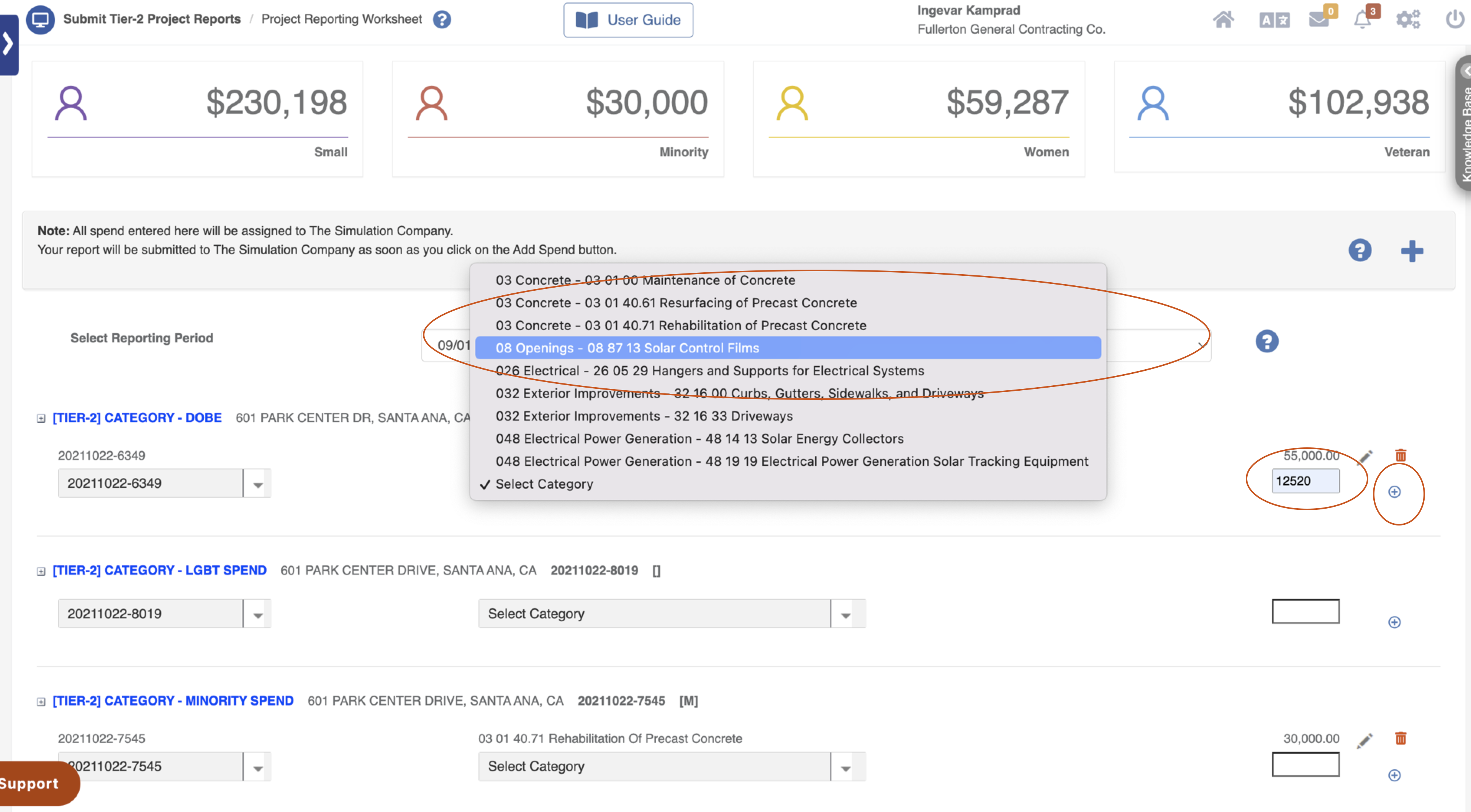Open dropdown for 20211022-8019
The height and width of the screenshot is (812, 1471).
tap(164, 614)
